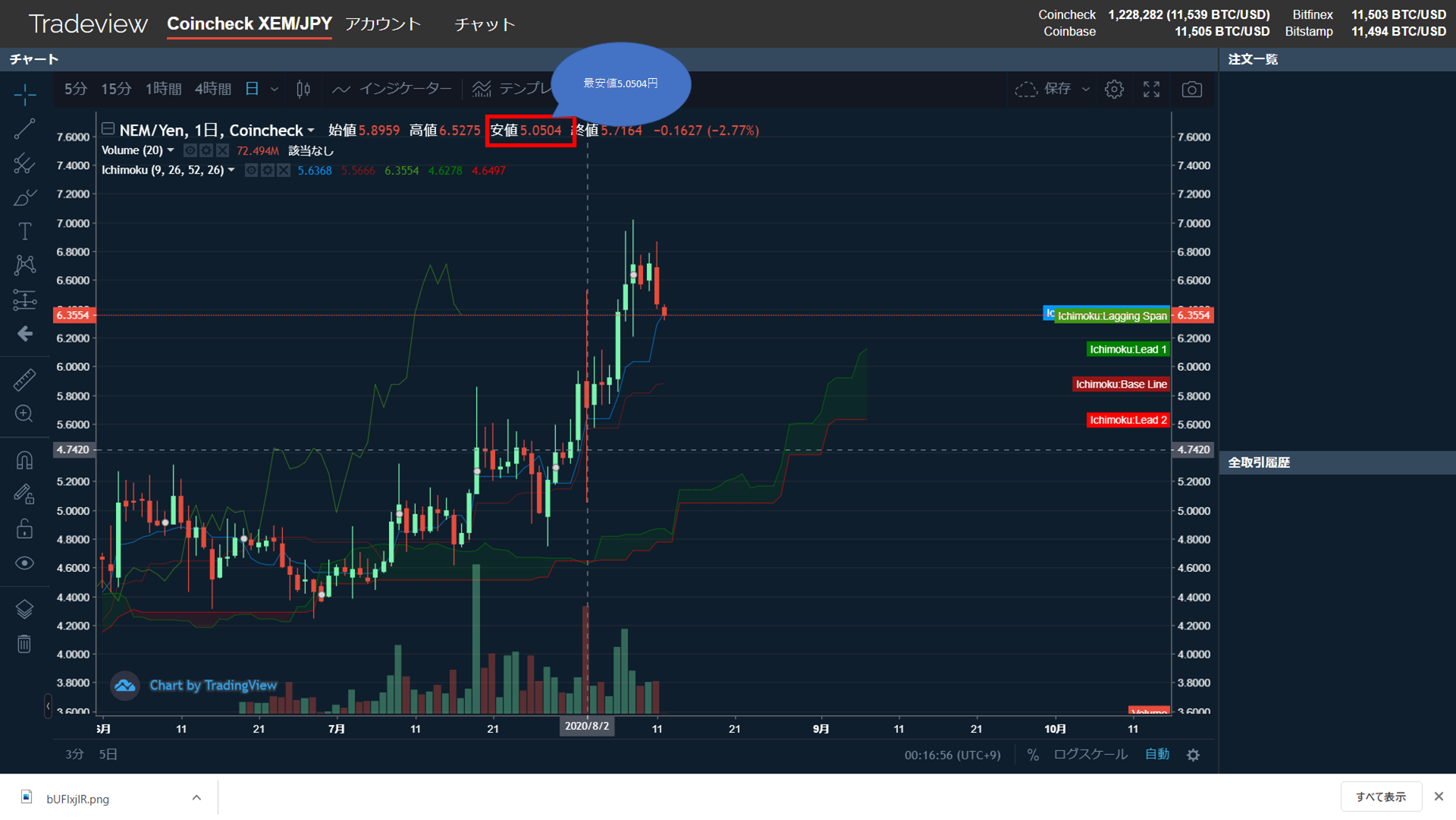Screen dimensions: 1456x820
Task: Hide the Ichimoku indicator with eye icon
Action: pyautogui.click(x=252, y=170)
